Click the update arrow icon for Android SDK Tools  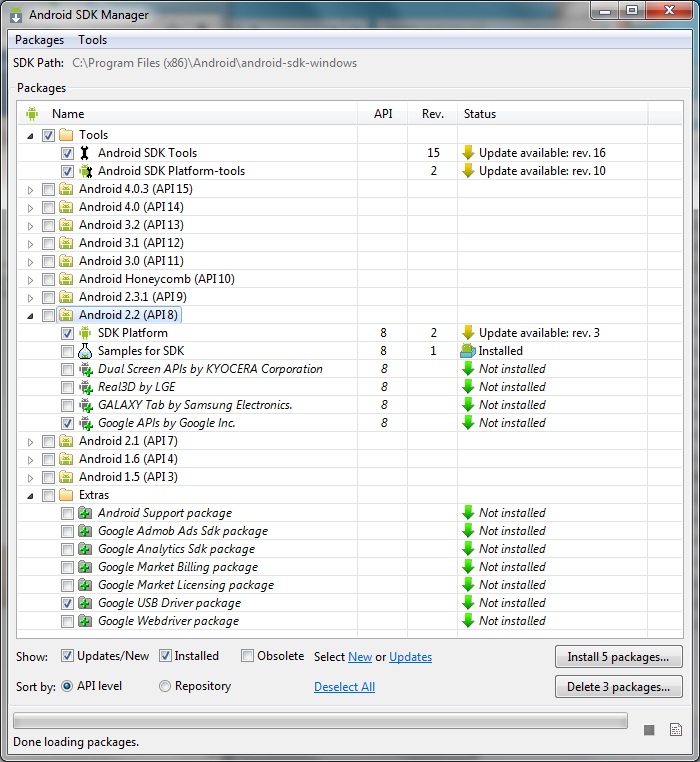468,153
